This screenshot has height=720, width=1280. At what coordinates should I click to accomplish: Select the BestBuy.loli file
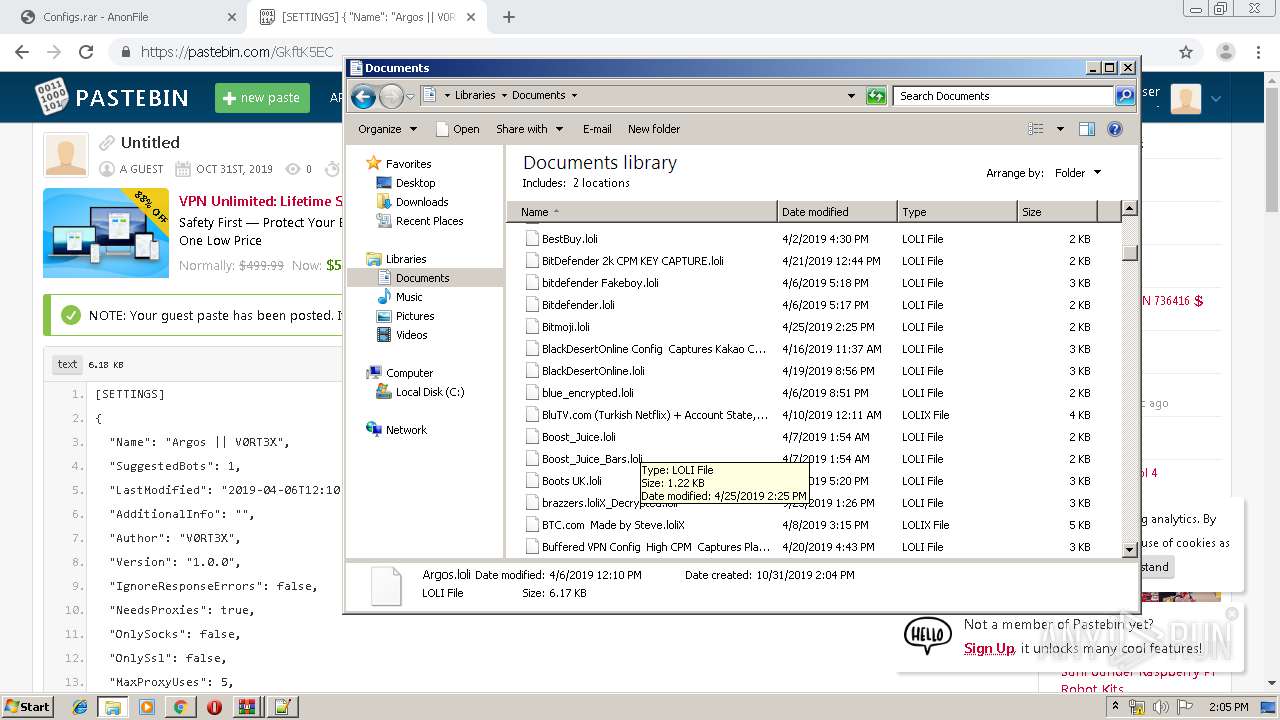pyautogui.click(x=569, y=239)
